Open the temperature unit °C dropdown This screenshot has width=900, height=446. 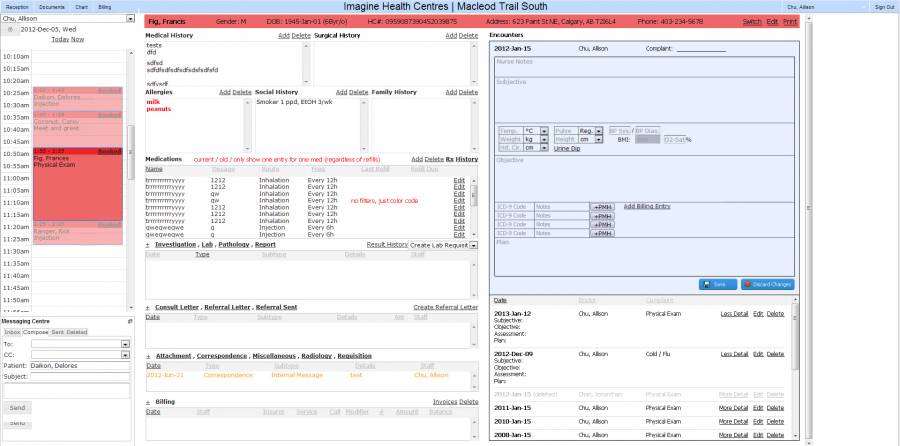(544, 131)
